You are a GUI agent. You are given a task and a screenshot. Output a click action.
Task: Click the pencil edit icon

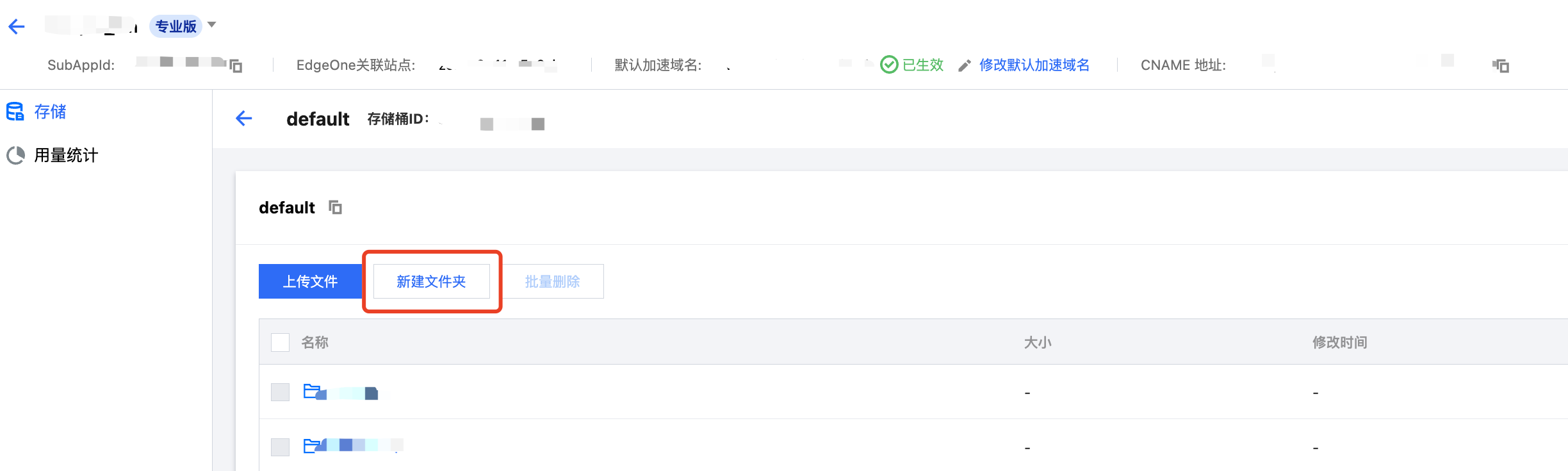click(x=965, y=65)
